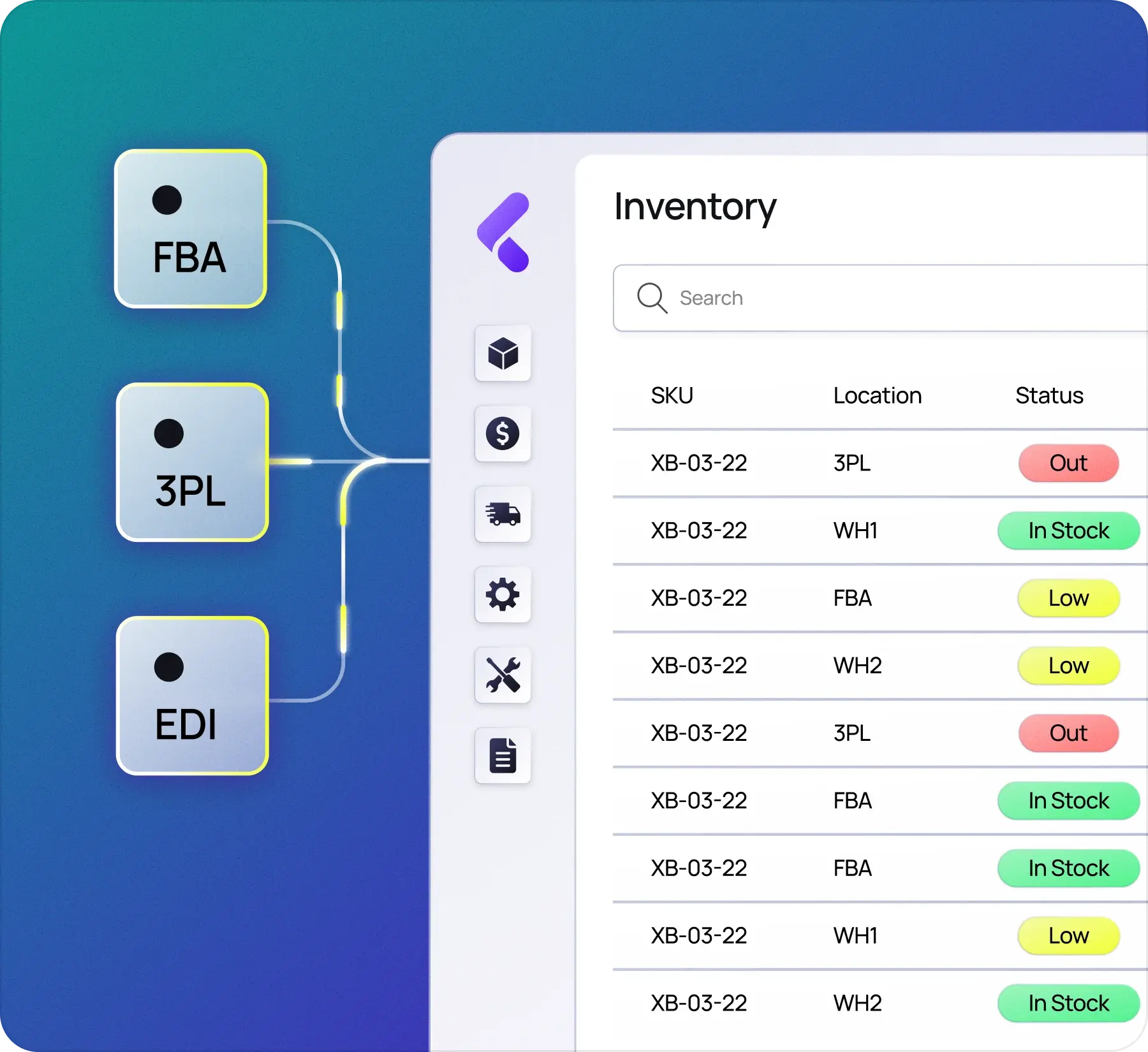1148x1052 pixels.
Task: Click the black dot on FBA card
Action: (167, 200)
